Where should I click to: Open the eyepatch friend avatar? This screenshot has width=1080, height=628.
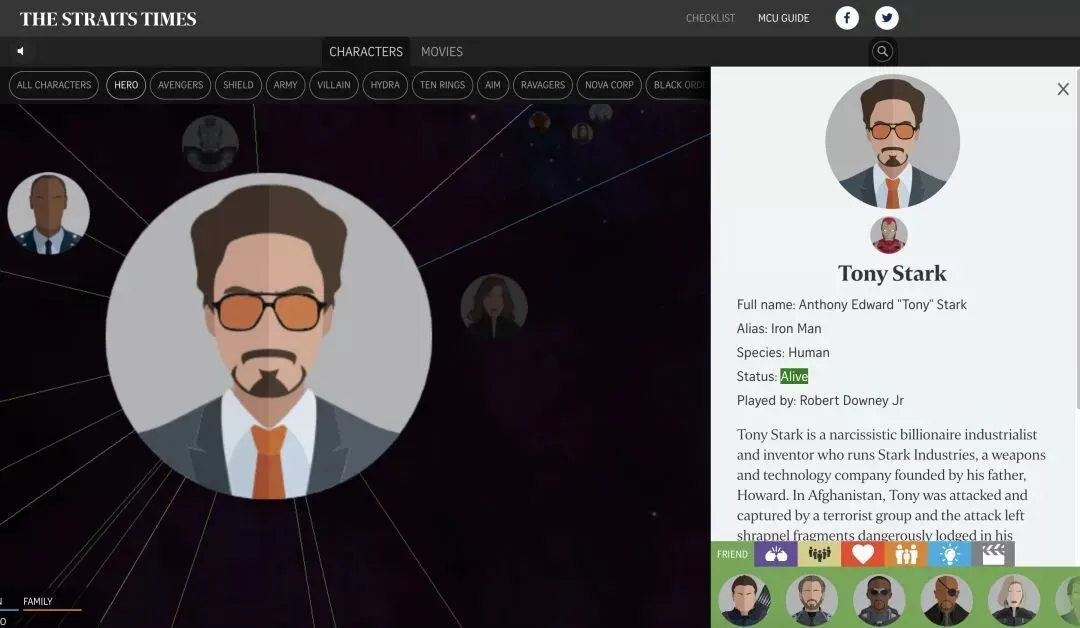point(947,600)
